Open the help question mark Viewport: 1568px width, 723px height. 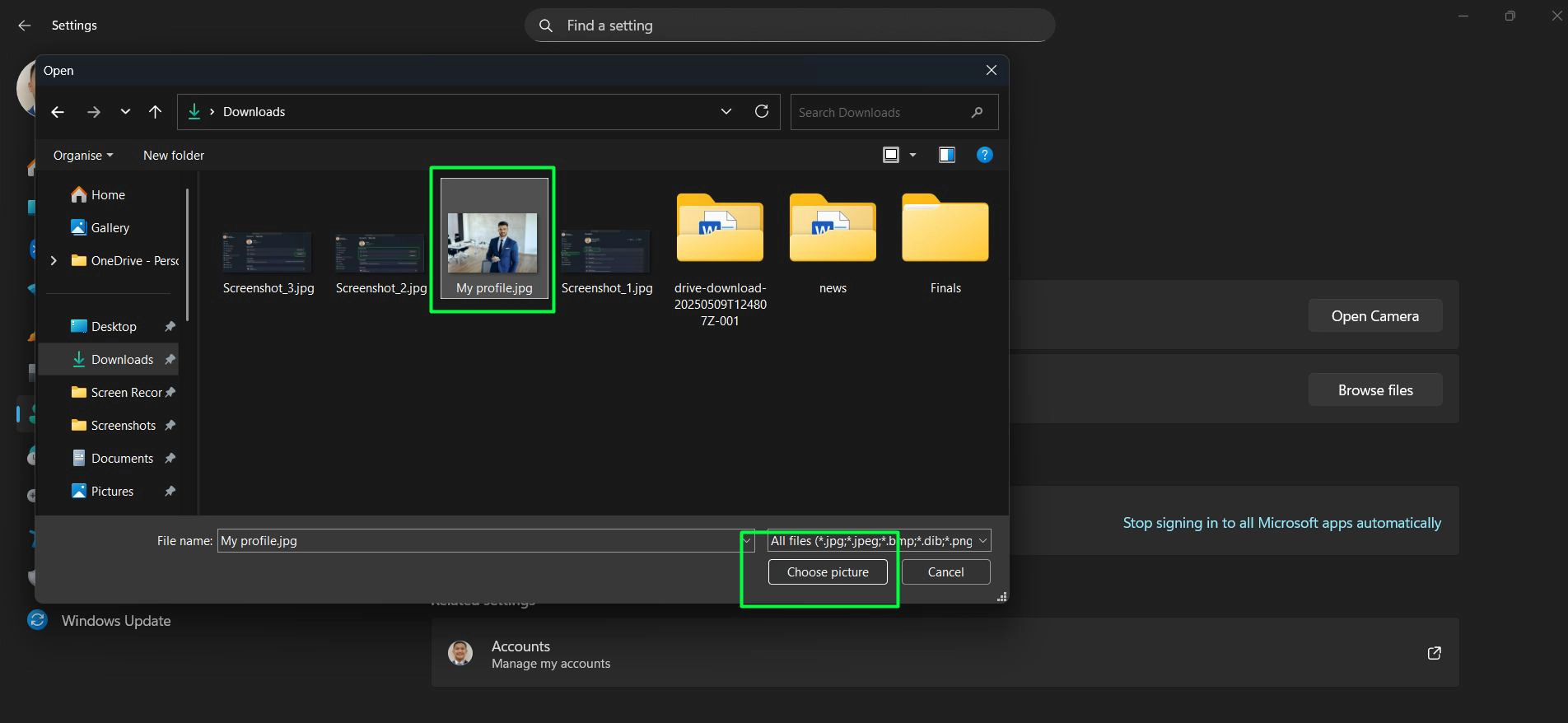tap(985, 155)
